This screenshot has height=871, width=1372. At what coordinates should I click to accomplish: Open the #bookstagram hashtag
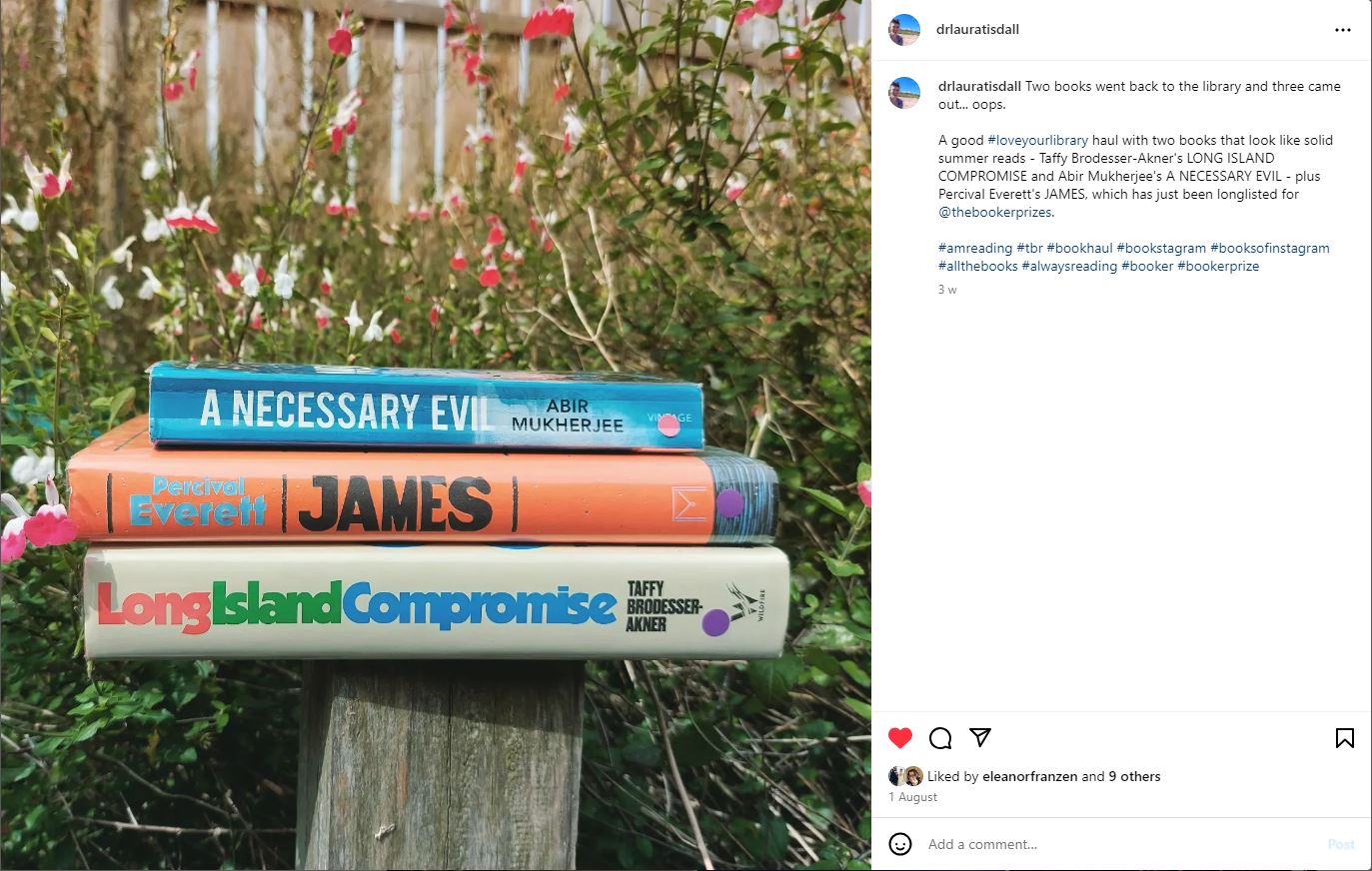click(x=1161, y=248)
